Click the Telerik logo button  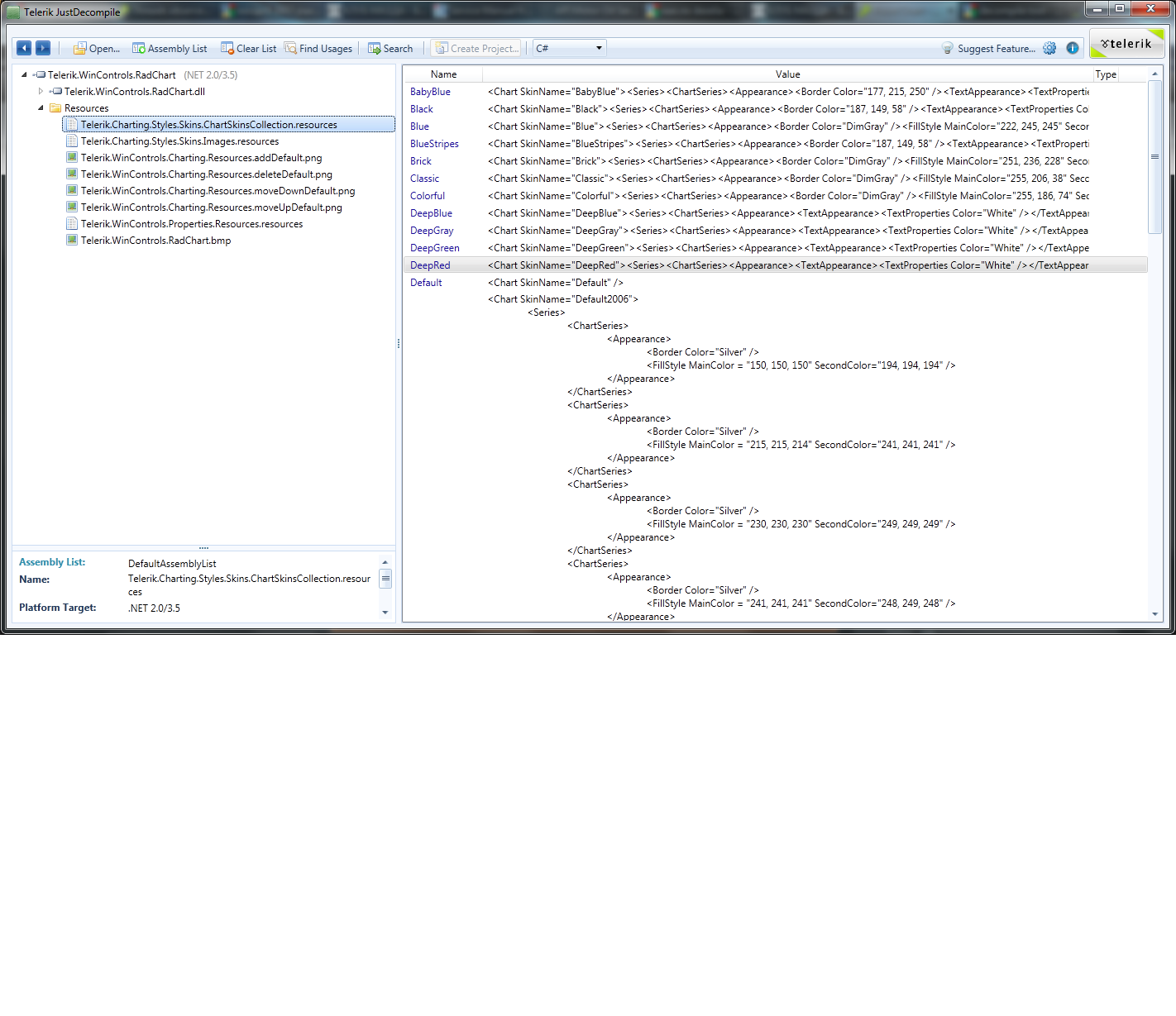pos(1126,44)
